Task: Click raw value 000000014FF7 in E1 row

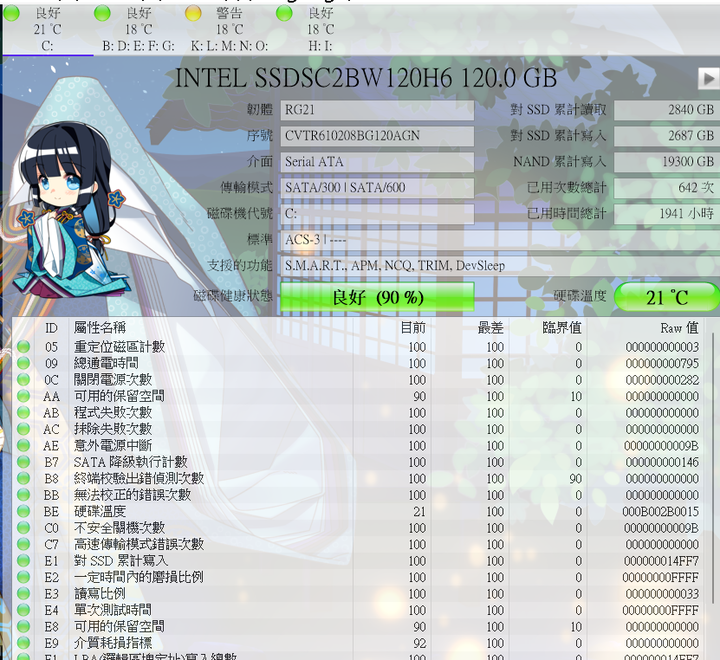Action: [x=661, y=561]
